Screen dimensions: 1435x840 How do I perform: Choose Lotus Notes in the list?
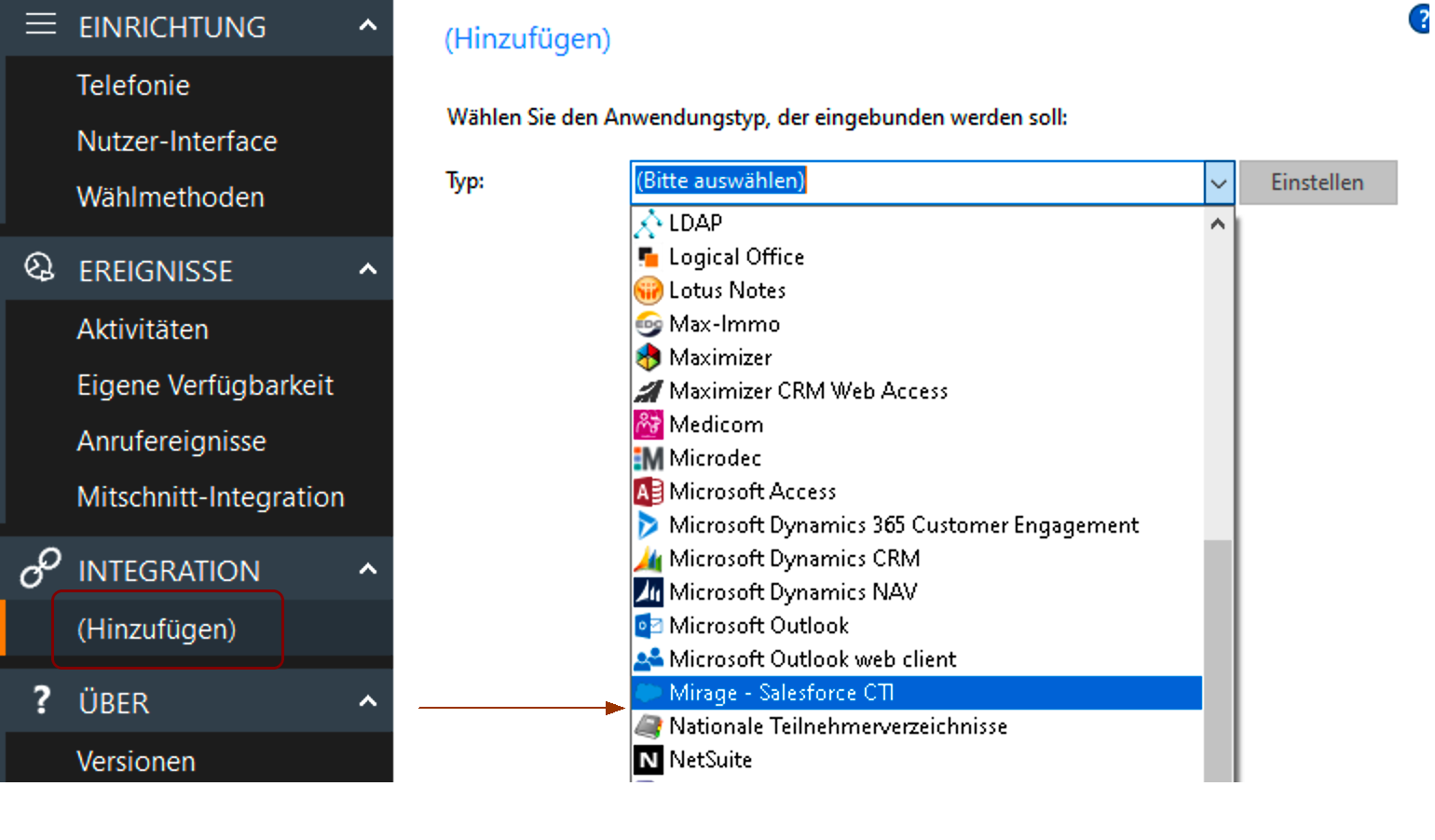(x=917, y=291)
